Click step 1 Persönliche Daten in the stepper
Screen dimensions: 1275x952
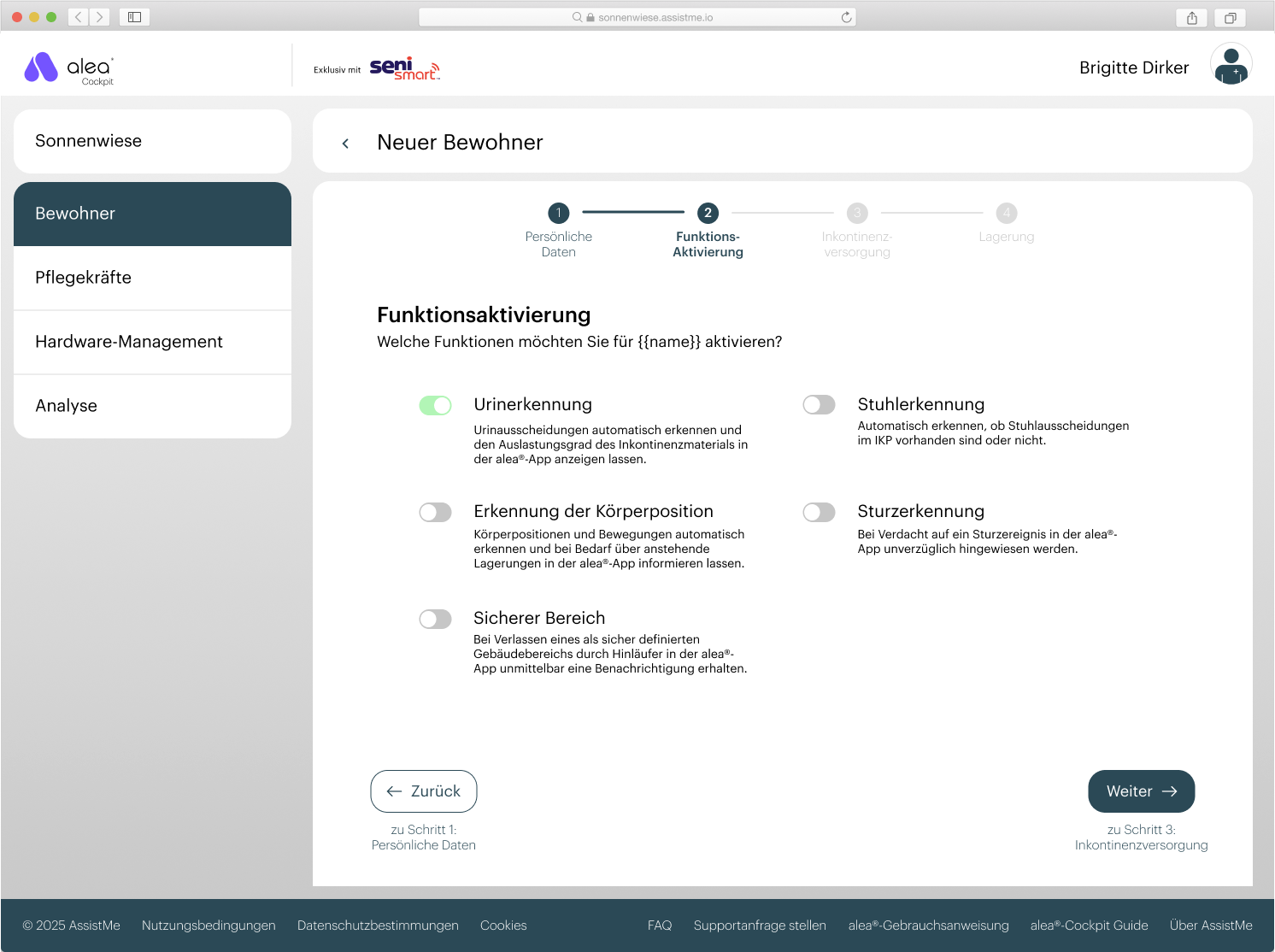coord(558,213)
